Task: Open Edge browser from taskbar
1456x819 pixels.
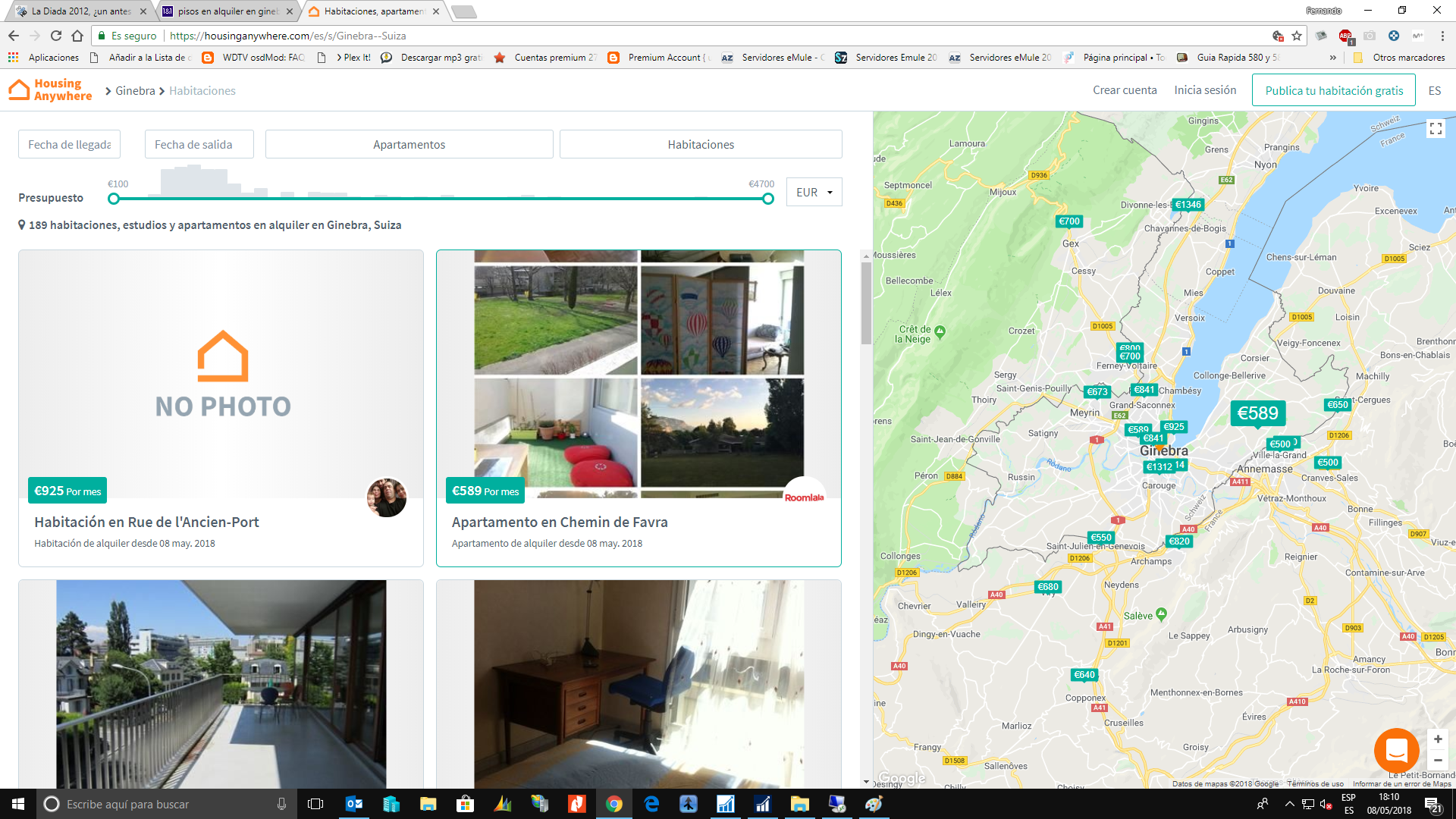Action: point(651,804)
